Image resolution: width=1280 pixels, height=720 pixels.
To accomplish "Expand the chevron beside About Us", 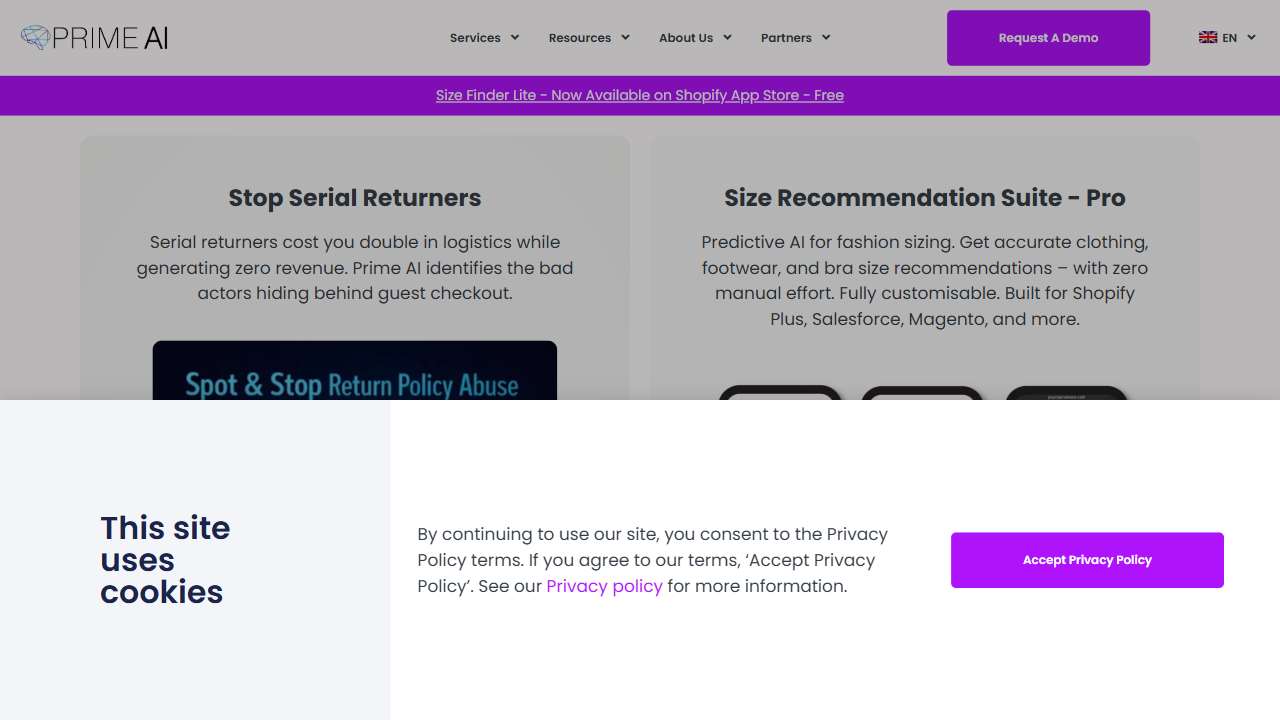I will tap(727, 38).
